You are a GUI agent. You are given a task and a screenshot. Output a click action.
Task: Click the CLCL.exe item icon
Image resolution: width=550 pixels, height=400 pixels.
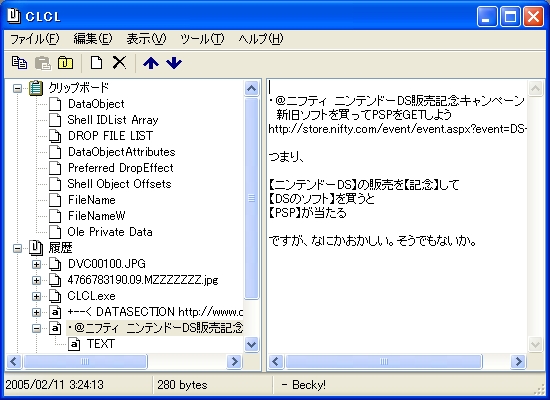(55, 296)
